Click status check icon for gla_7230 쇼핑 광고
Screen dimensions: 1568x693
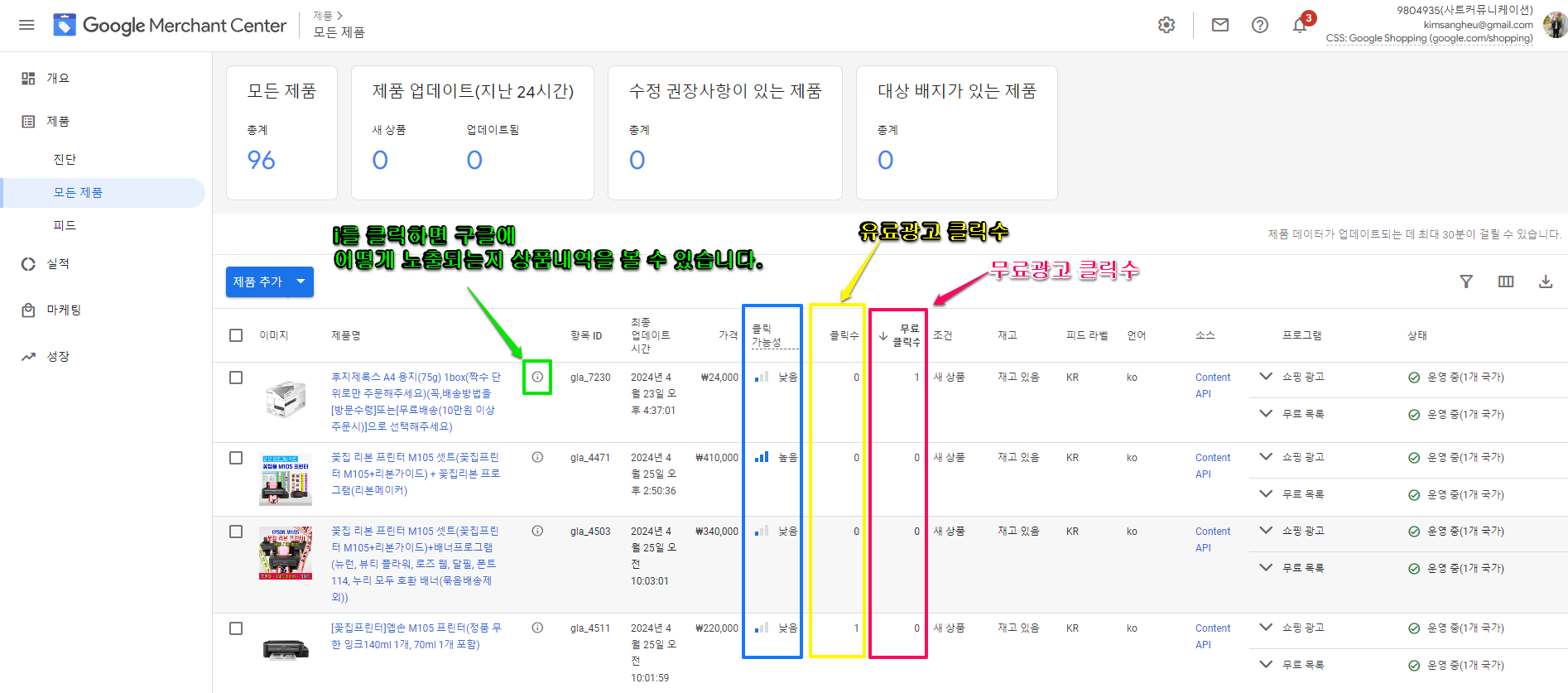1414,378
